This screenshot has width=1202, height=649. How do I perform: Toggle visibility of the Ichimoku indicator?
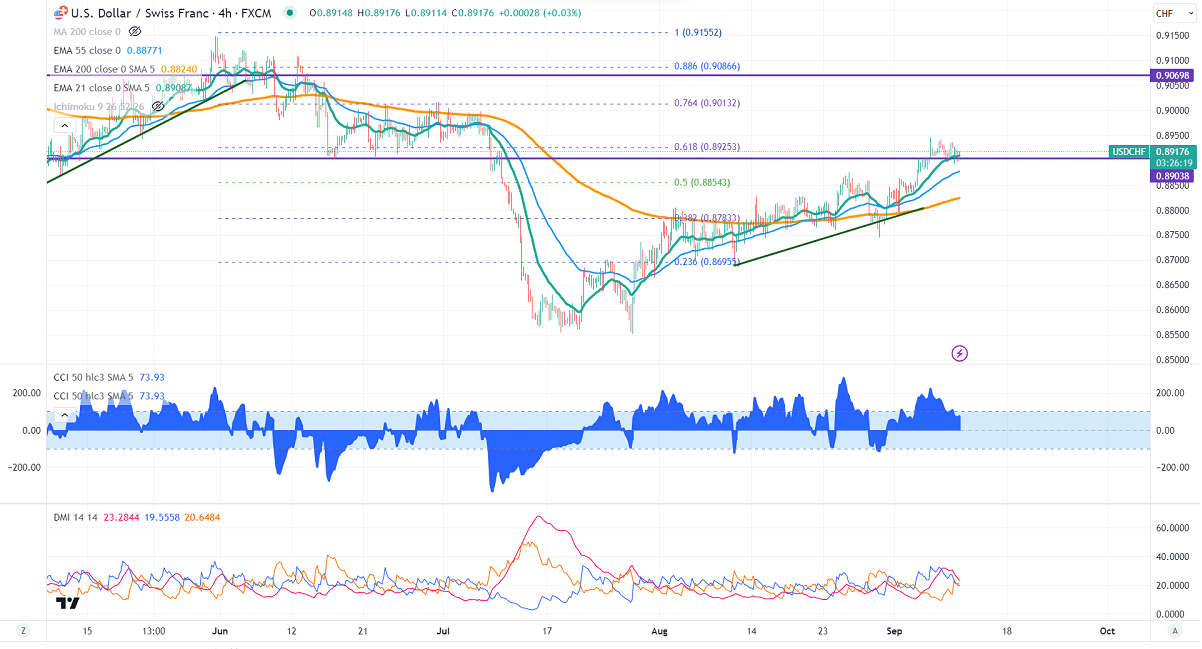click(158, 106)
